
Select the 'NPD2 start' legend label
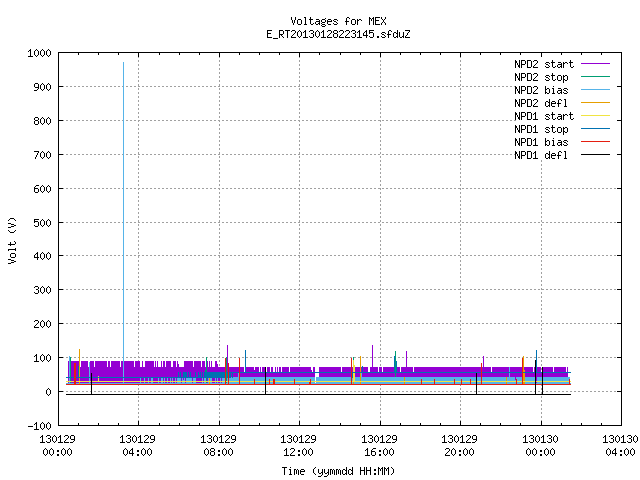coord(544,64)
